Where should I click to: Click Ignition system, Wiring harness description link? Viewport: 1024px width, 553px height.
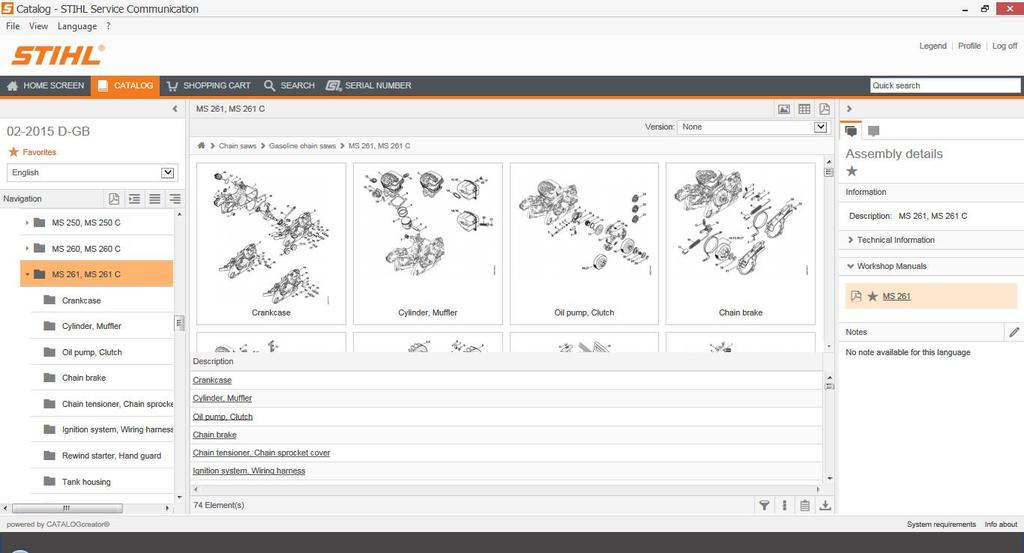point(249,471)
